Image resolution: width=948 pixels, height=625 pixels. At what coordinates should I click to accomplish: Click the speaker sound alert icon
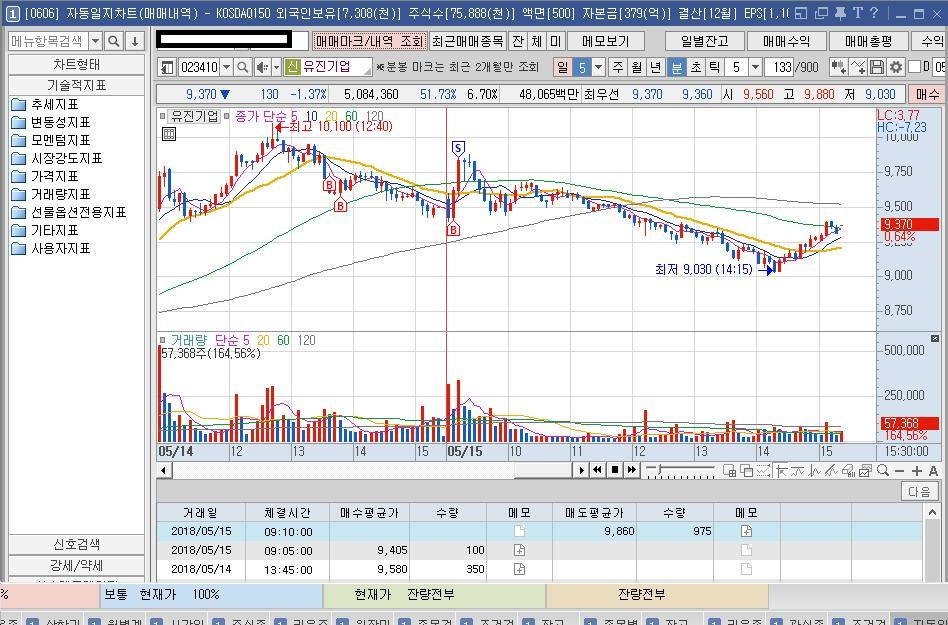coord(262,67)
